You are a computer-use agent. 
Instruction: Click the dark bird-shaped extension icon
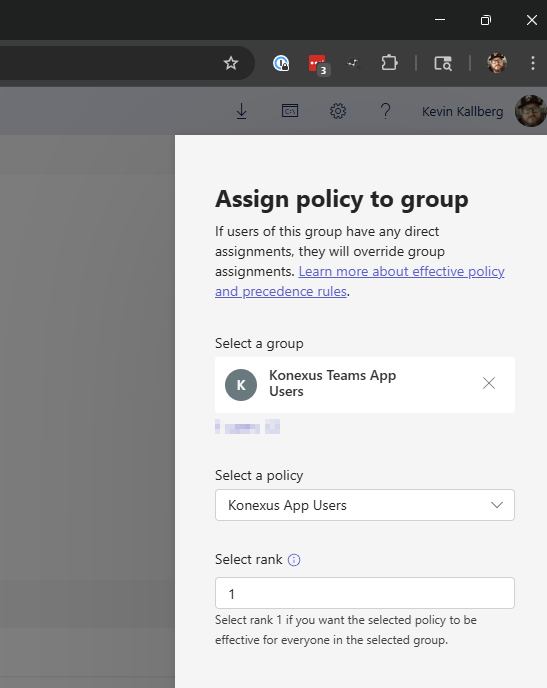pos(354,64)
